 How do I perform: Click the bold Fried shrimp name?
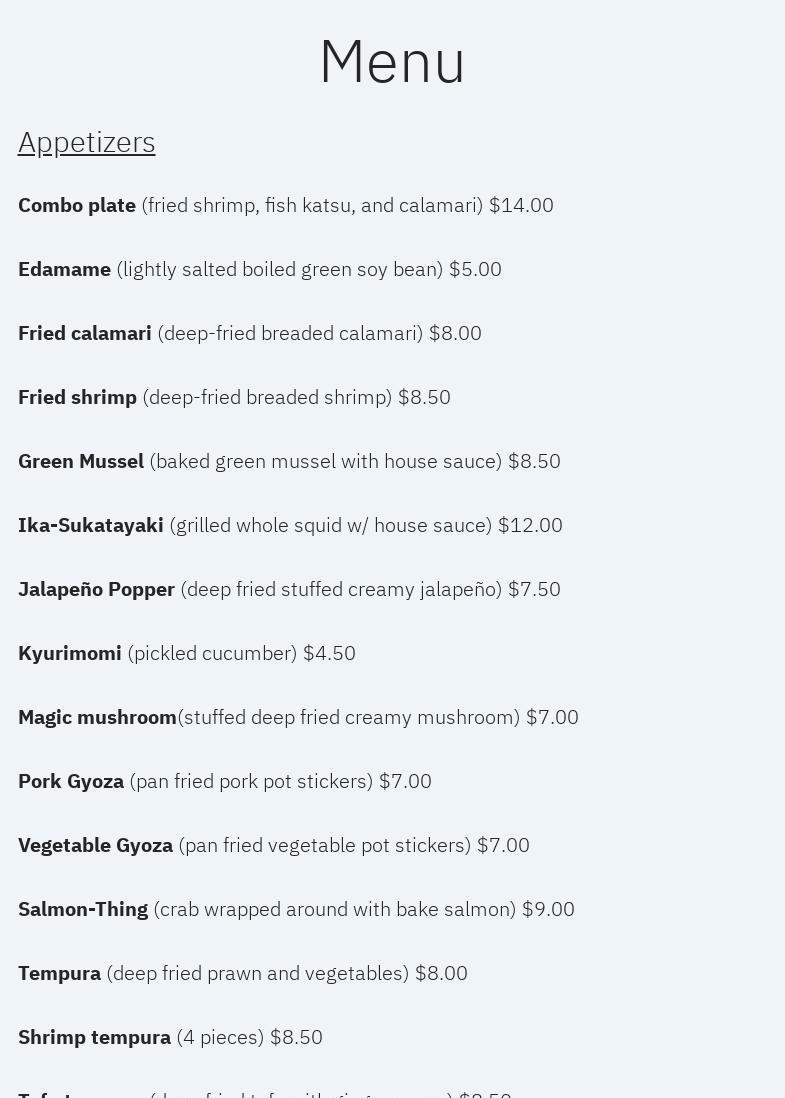pyautogui.click(x=77, y=398)
